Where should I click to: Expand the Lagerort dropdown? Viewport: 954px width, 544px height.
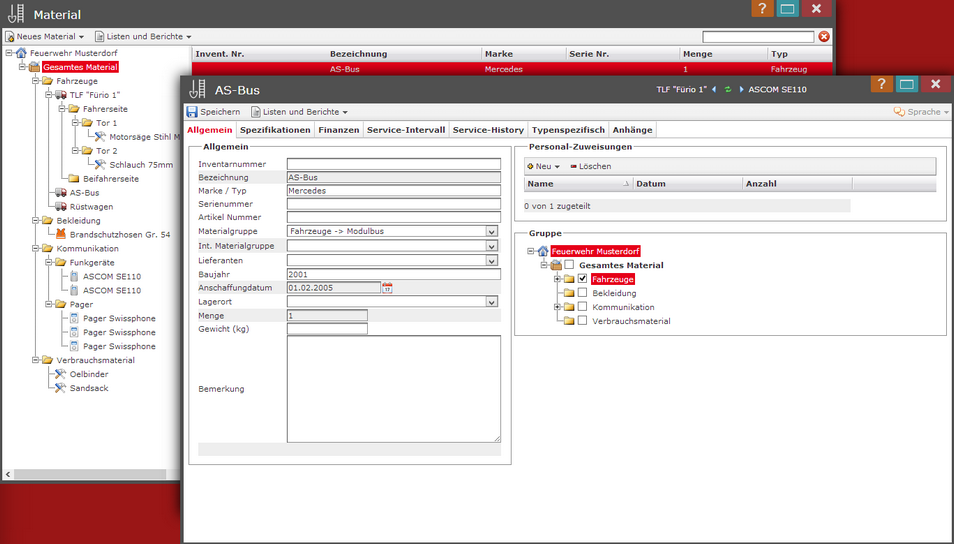click(491, 301)
